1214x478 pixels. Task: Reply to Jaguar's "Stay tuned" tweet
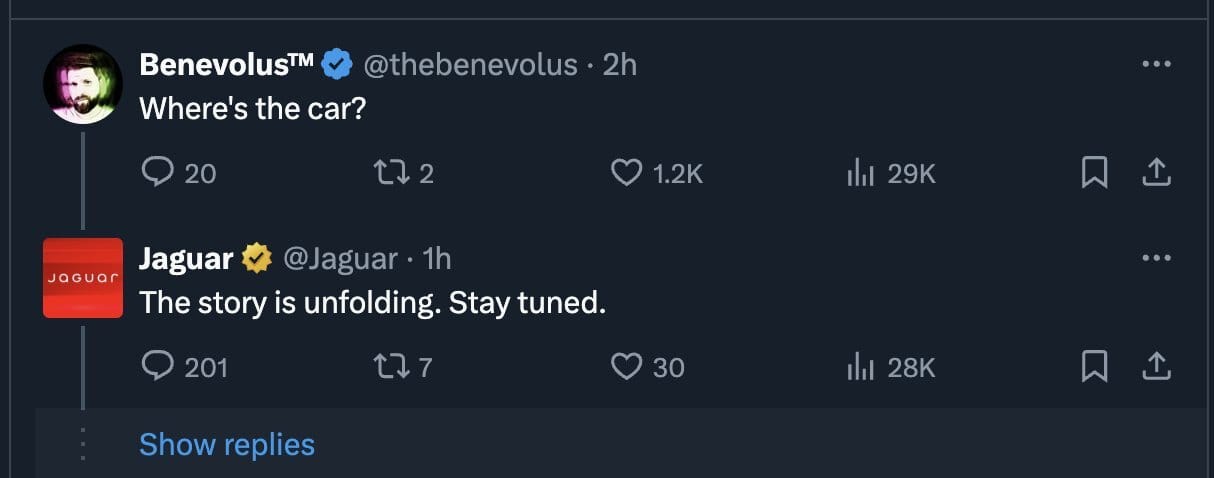(159, 367)
